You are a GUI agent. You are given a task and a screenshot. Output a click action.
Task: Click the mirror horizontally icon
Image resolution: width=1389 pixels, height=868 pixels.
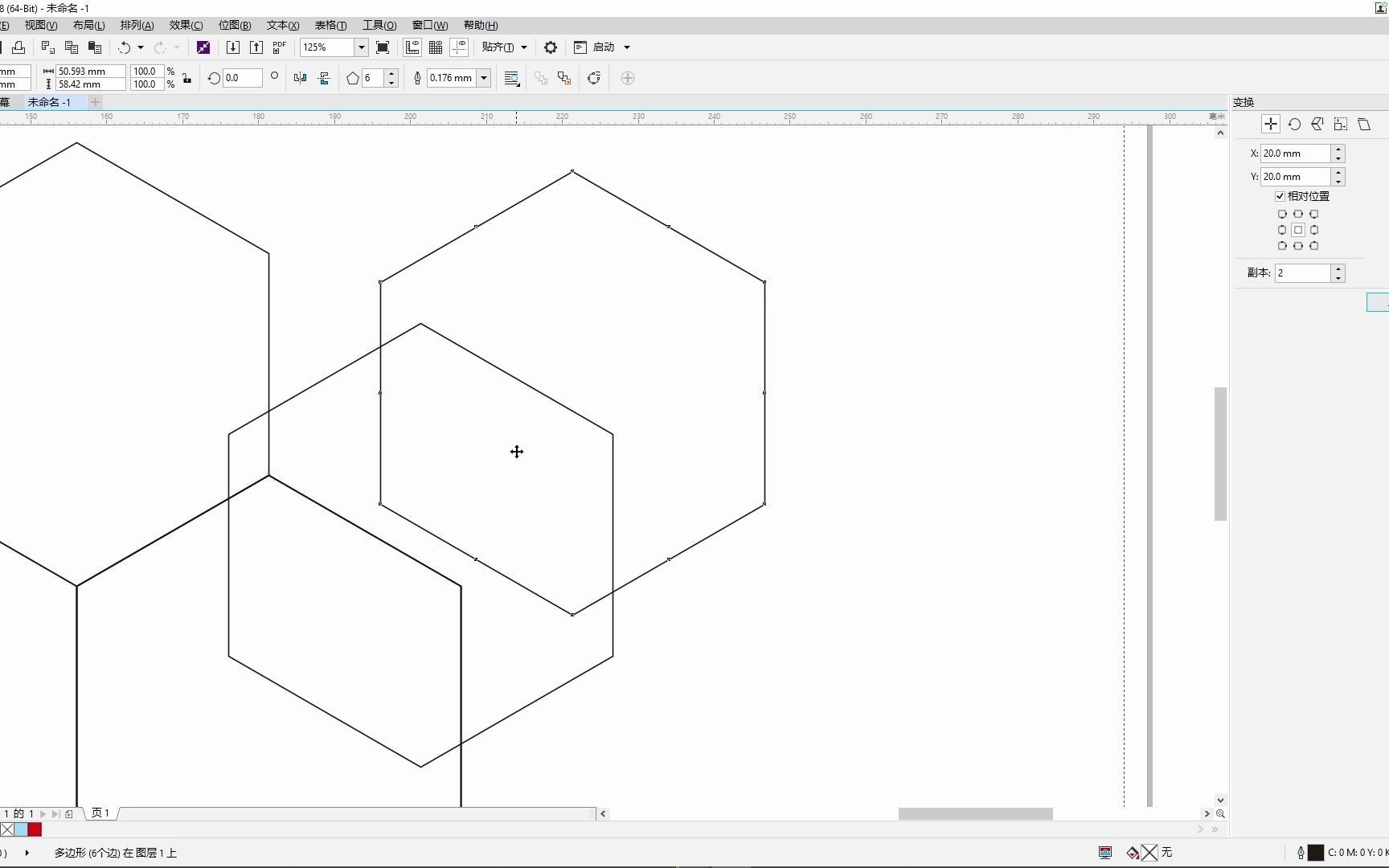301,78
